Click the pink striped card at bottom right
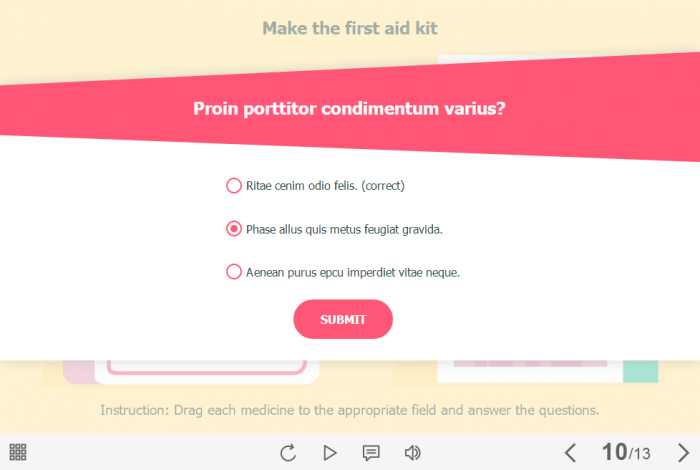This screenshot has height=470, width=700. 530,370
